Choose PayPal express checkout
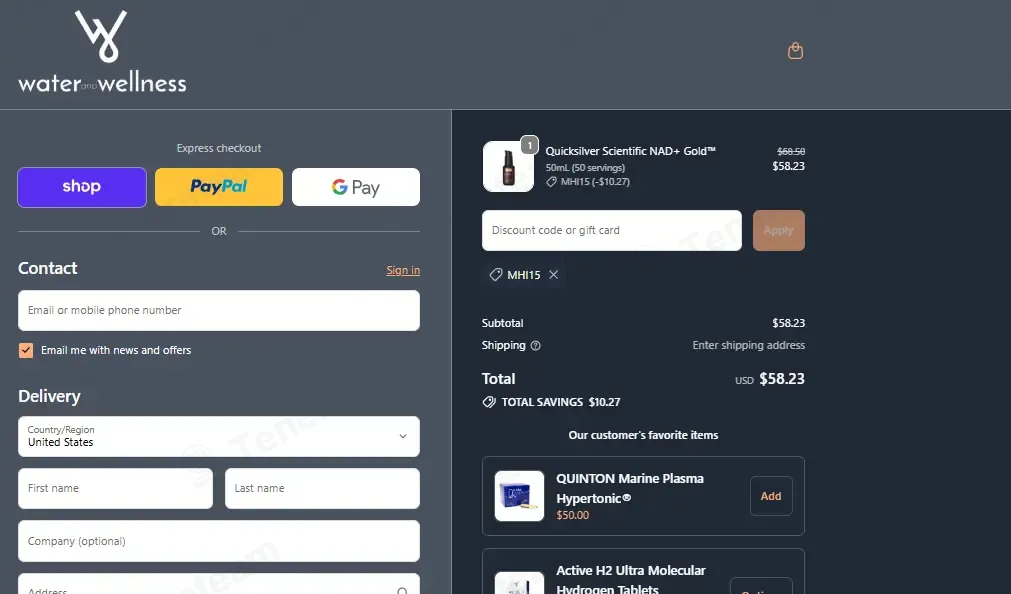The width and height of the screenshot is (1011, 594). click(x=219, y=187)
